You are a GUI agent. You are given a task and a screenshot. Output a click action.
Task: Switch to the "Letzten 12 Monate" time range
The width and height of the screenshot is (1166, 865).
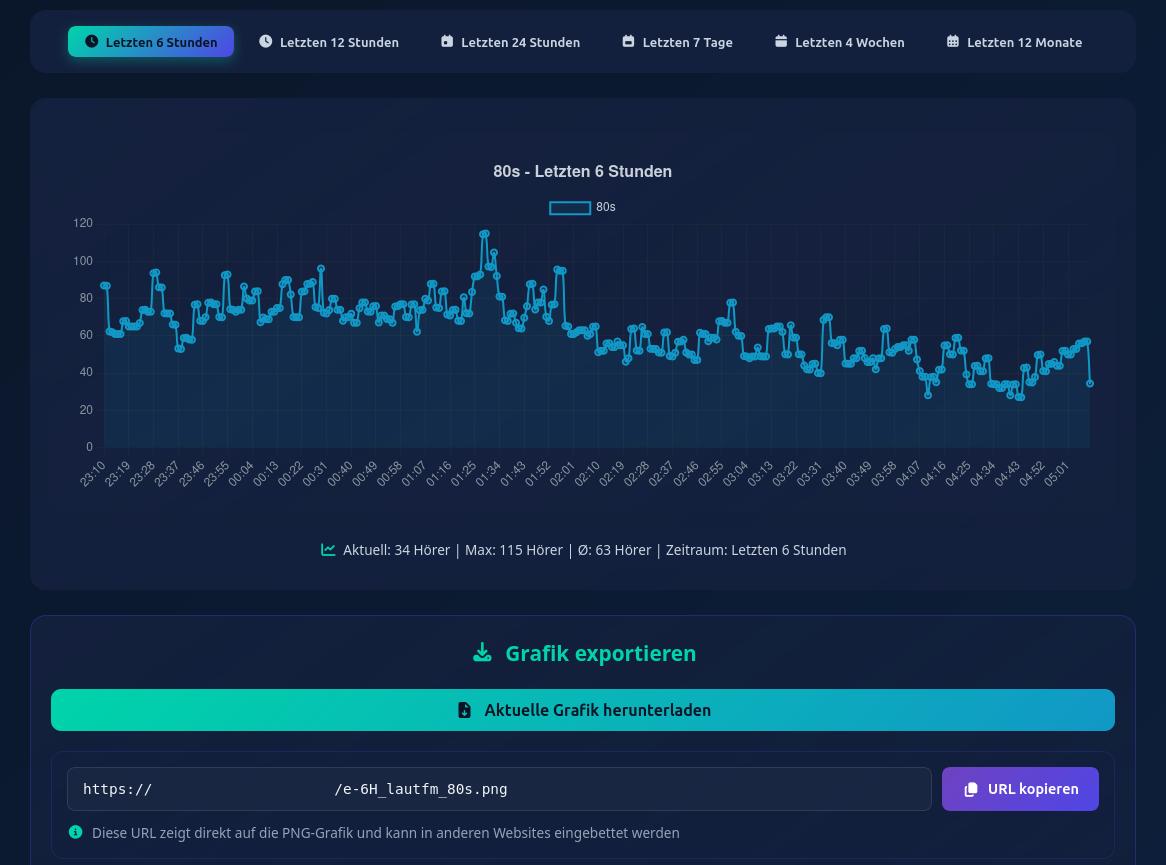(x=1014, y=41)
